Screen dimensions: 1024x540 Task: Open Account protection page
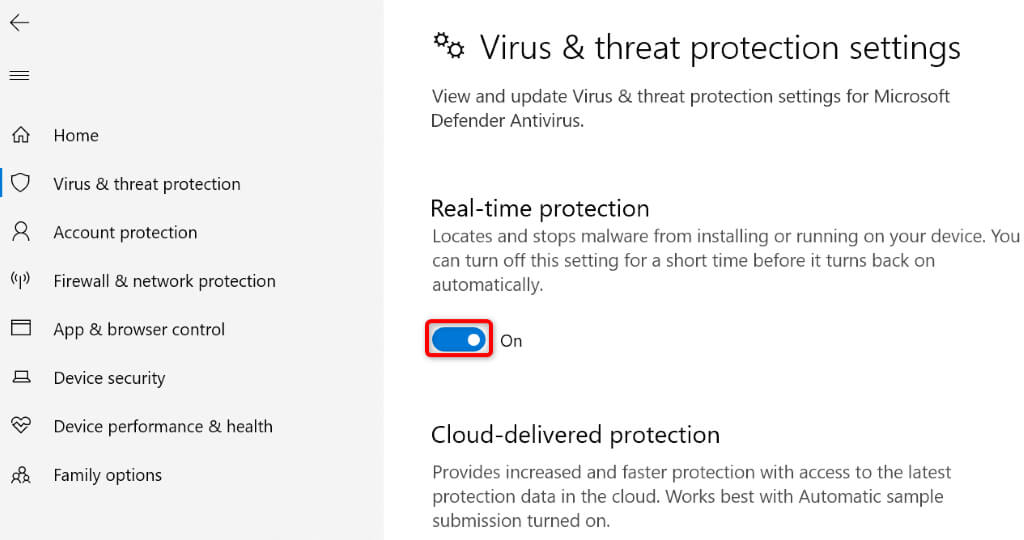pyautogui.click(x=125, y=232)
